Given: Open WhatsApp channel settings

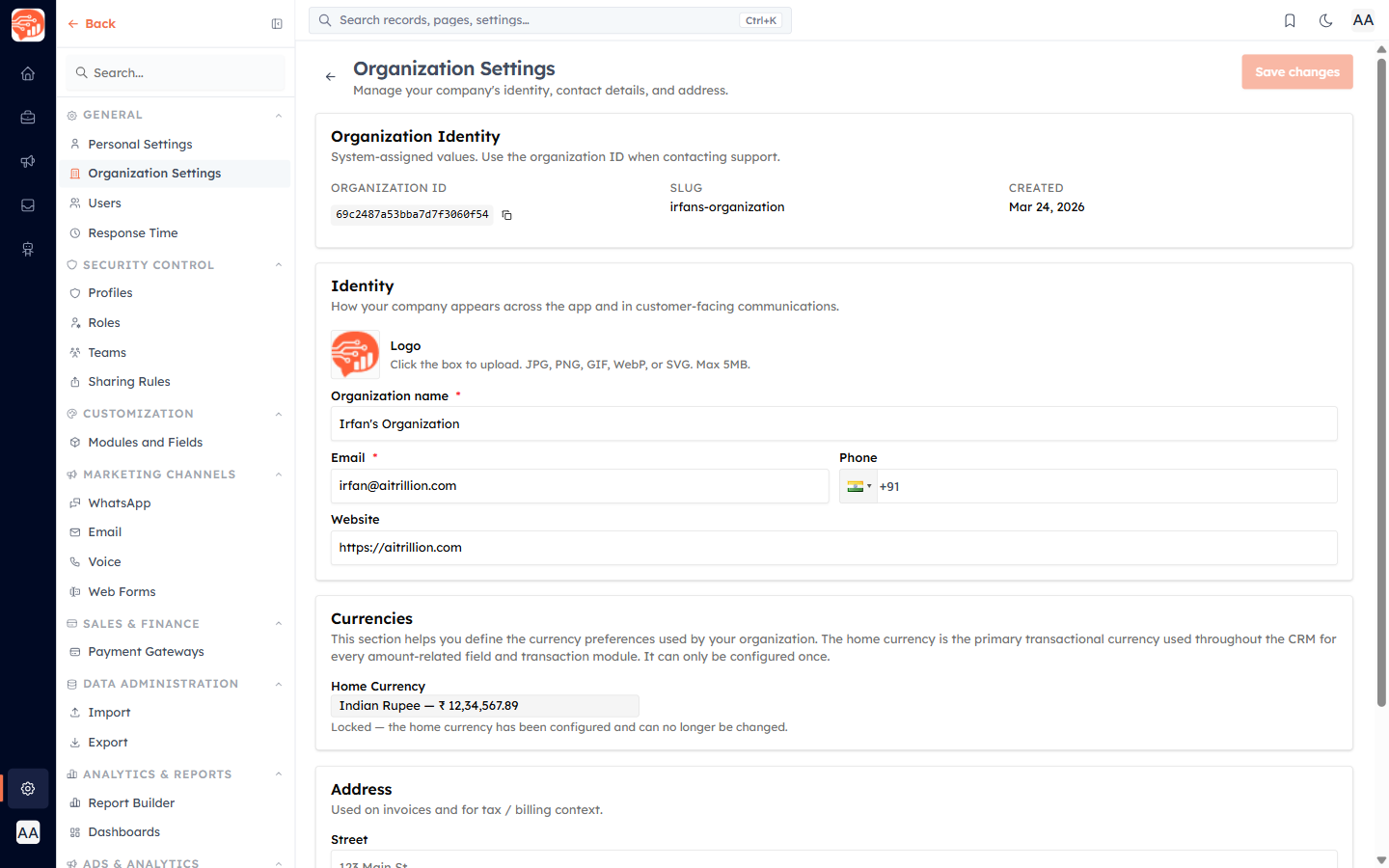Looking at the screenshot, I should [x=176, y=503].
